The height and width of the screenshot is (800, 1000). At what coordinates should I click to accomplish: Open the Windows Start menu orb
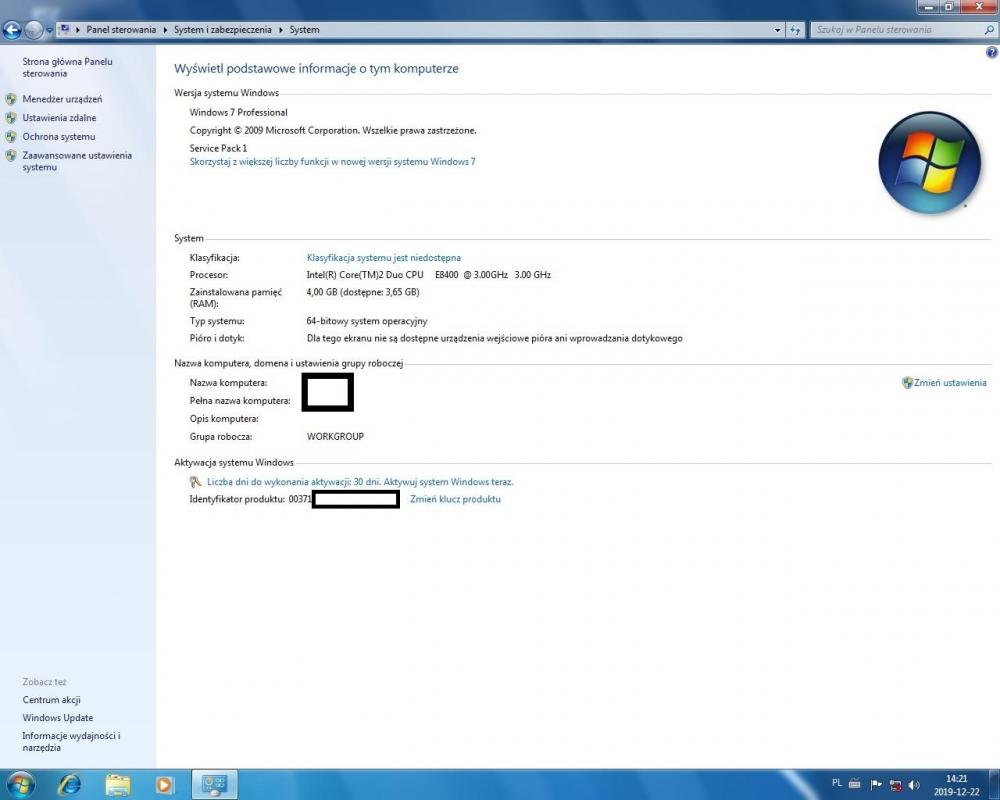pyautogui.click(x=19, y=784)
